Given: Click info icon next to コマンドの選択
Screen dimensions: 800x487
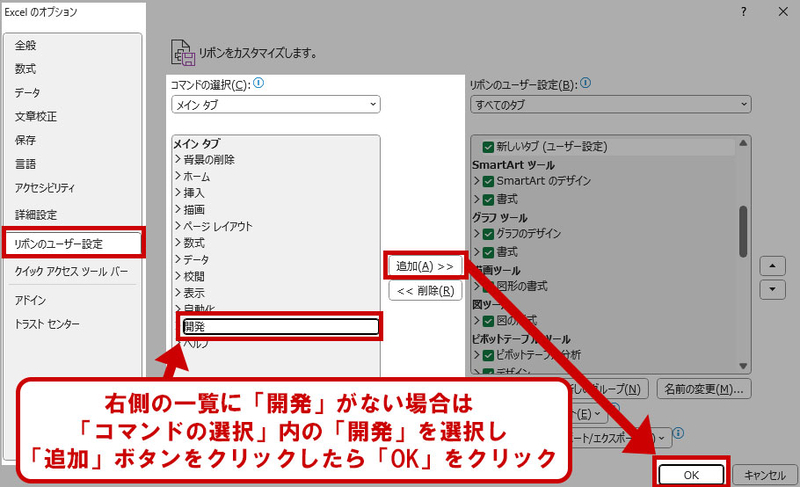Looking at the screenshot, I should pyautogui.click(x=259, y=83).
